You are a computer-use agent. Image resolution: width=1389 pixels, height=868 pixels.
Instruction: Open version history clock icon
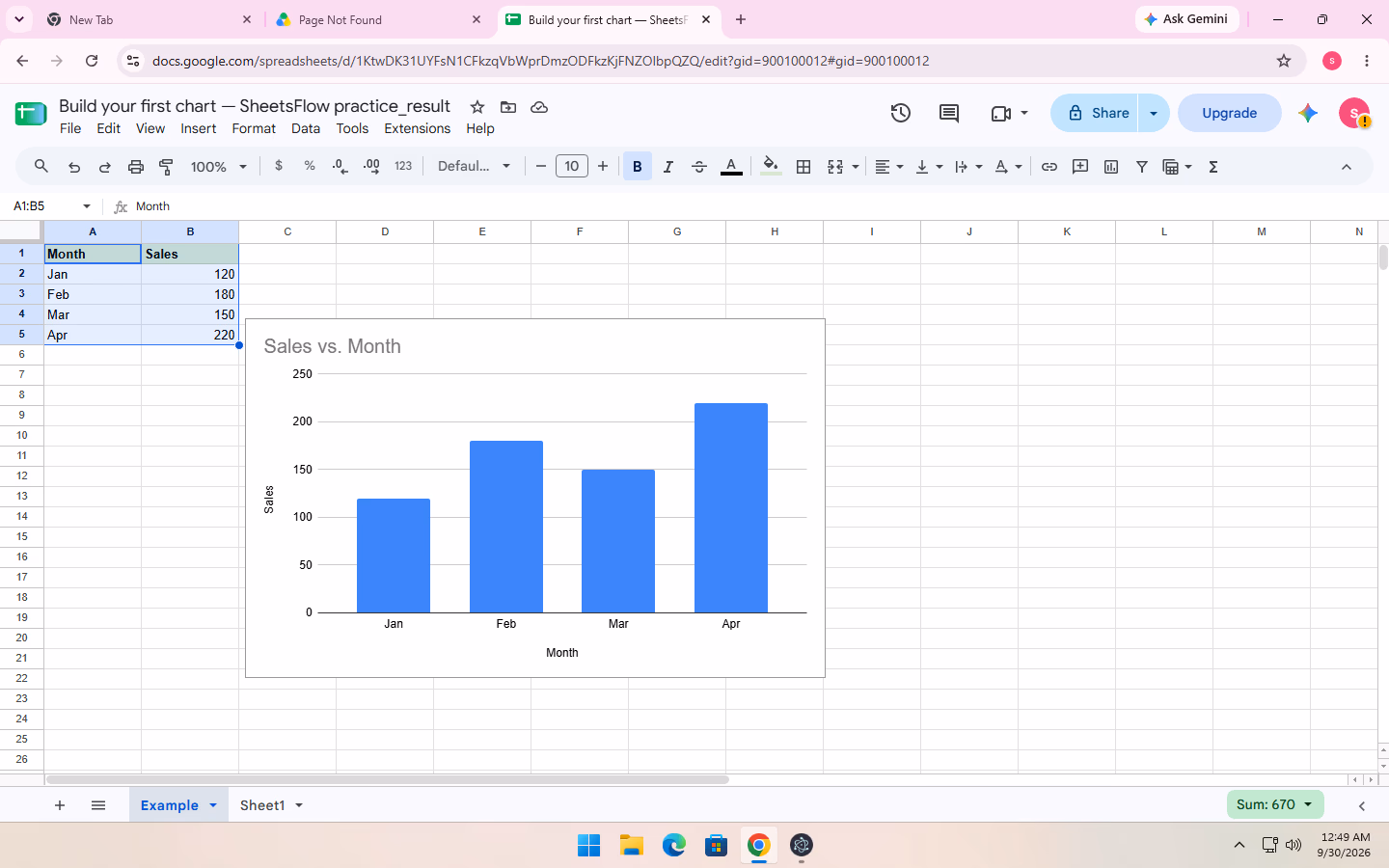click(x=900, y=113)
